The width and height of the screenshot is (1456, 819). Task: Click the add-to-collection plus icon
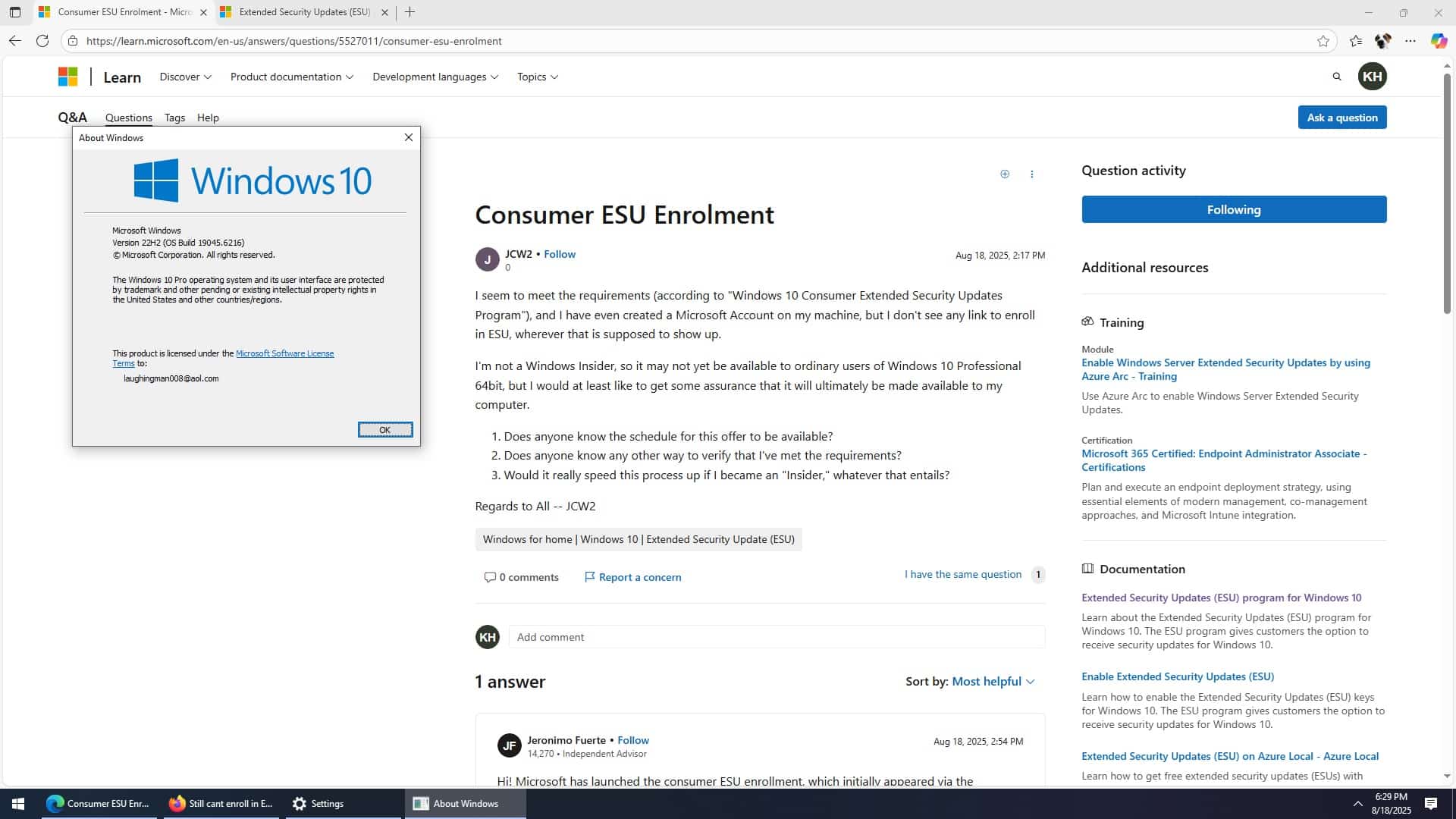click(x=1005, y=174)
